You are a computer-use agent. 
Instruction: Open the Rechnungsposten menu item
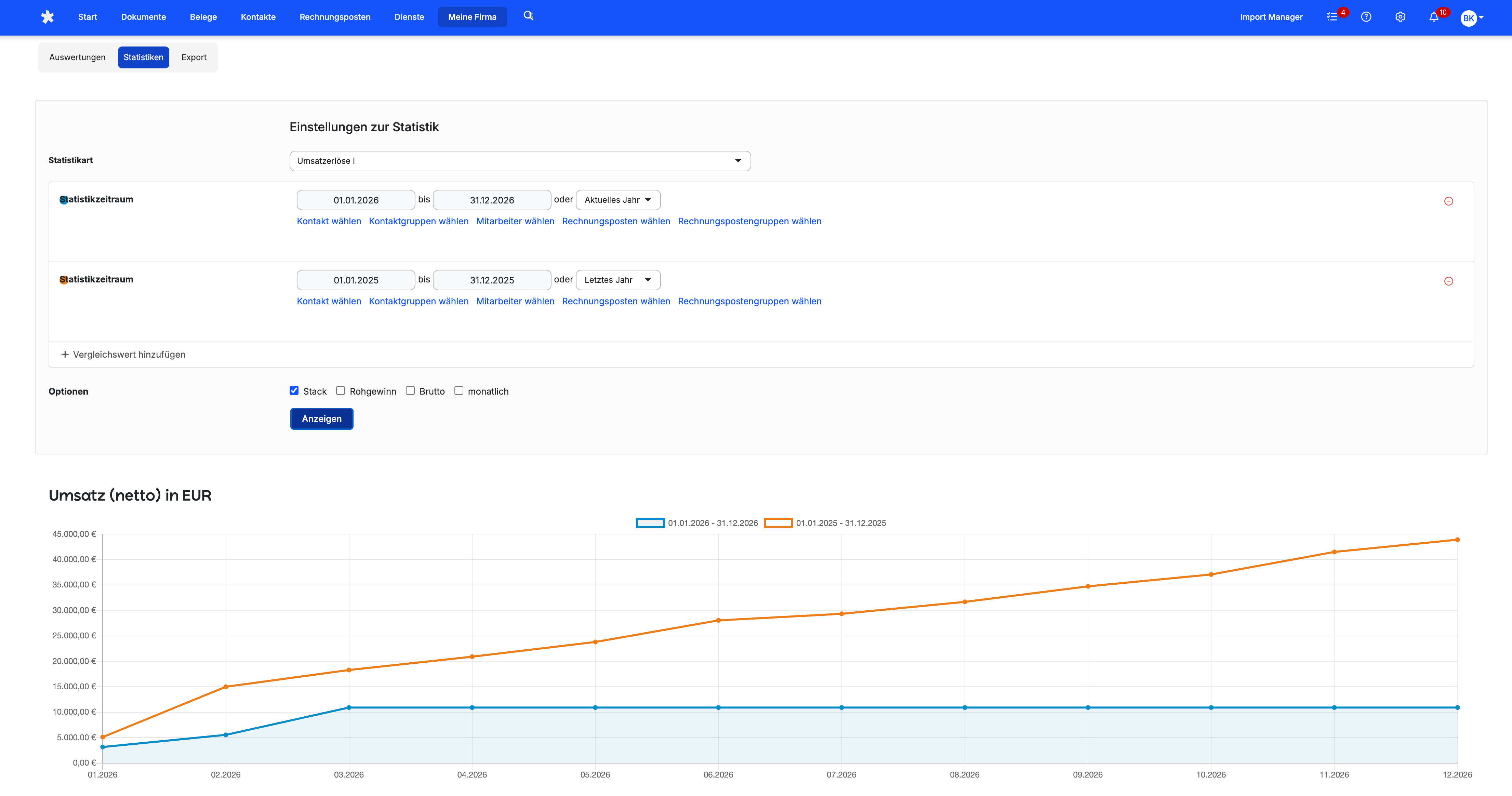334,17
